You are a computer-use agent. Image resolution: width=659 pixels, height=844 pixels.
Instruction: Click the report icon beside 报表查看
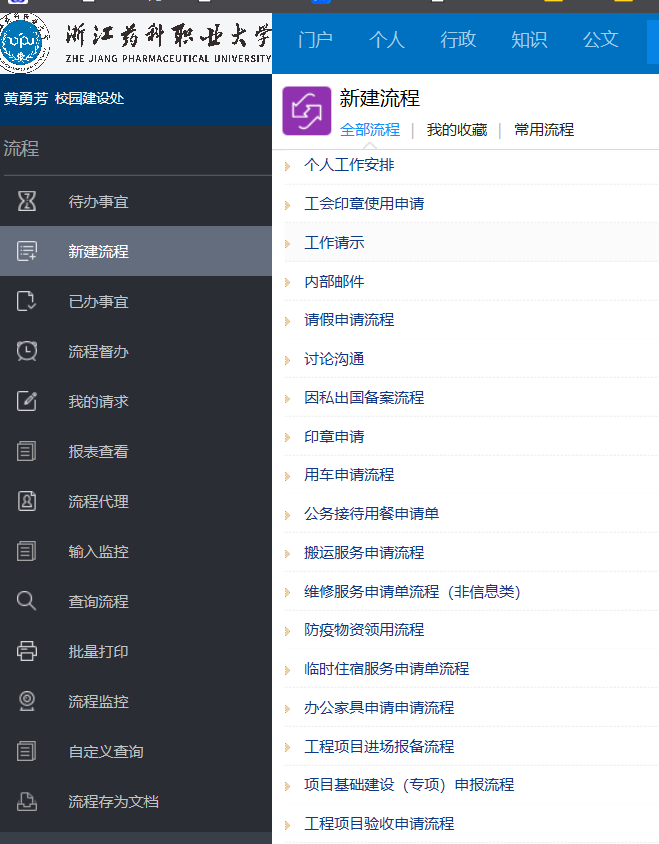point(27,451)
